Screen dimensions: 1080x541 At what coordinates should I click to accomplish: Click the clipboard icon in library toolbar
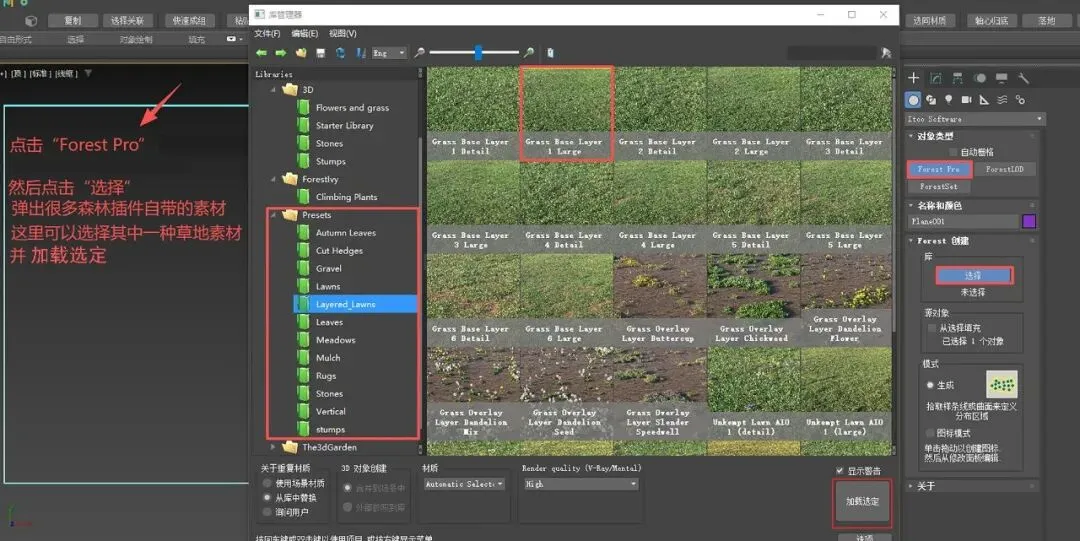[550, 52]
